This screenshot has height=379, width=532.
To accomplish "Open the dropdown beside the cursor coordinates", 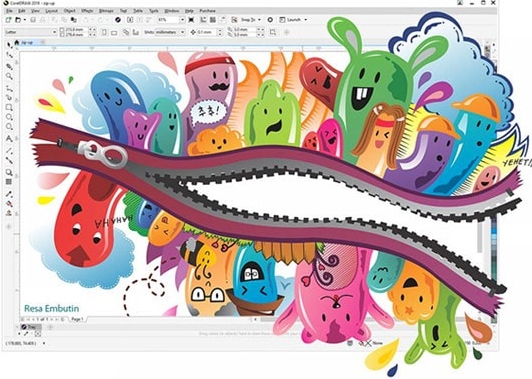I will [x=44, y=344].
